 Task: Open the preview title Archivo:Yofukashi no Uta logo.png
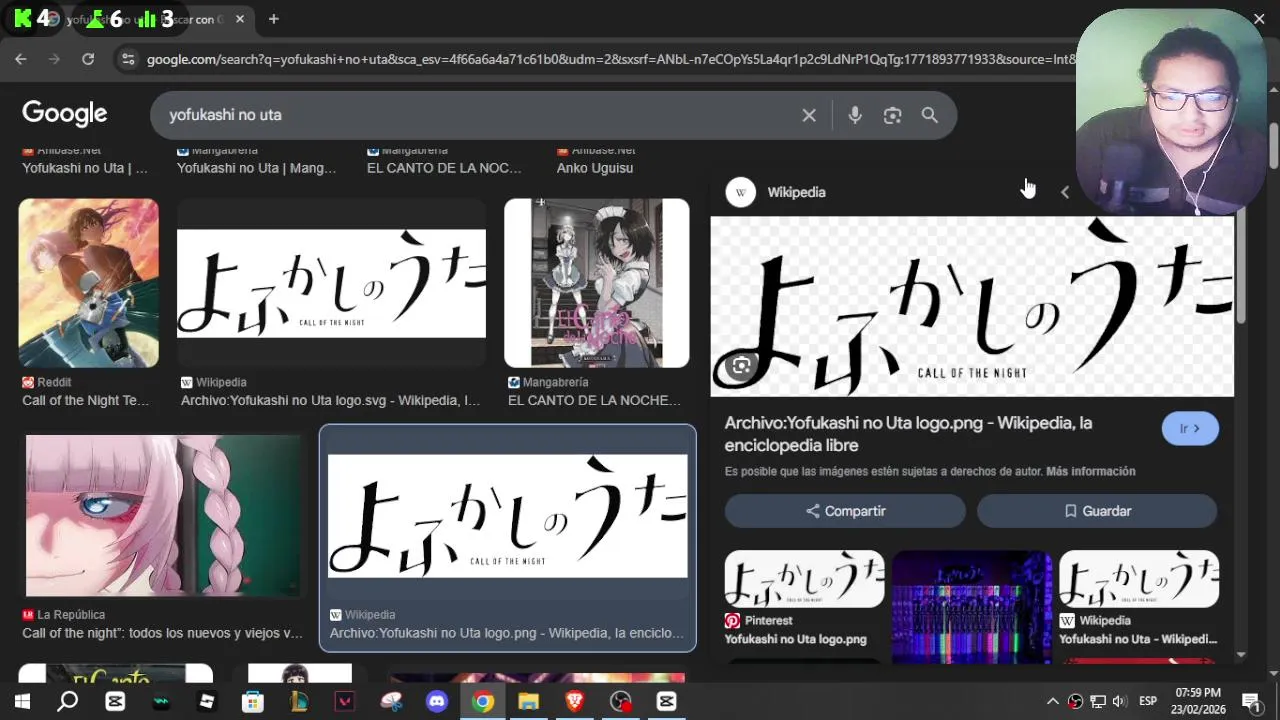[x=908, y=434]
